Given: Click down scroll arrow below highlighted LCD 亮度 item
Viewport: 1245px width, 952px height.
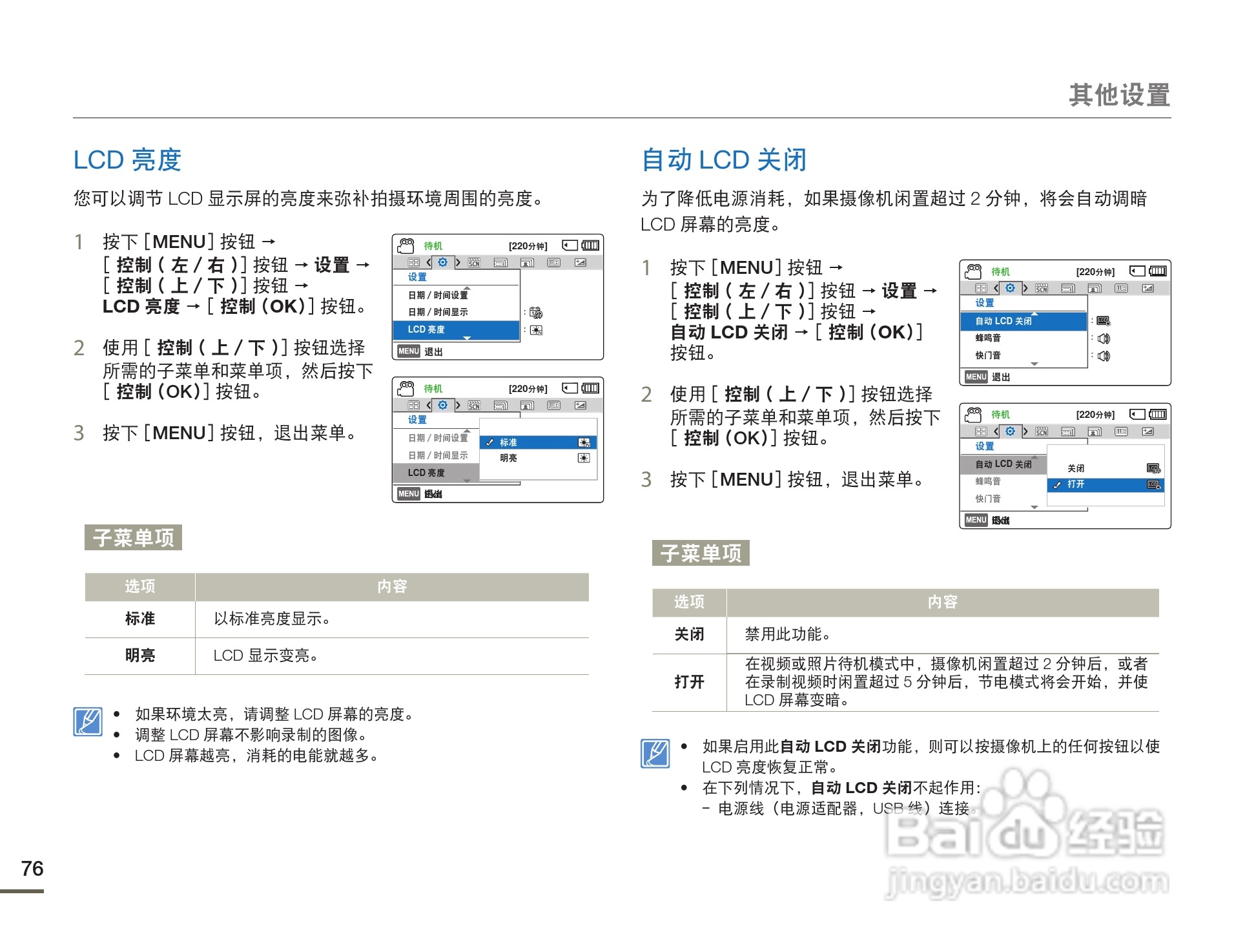Looking at the screenshot, I should [x=467, y=338].
